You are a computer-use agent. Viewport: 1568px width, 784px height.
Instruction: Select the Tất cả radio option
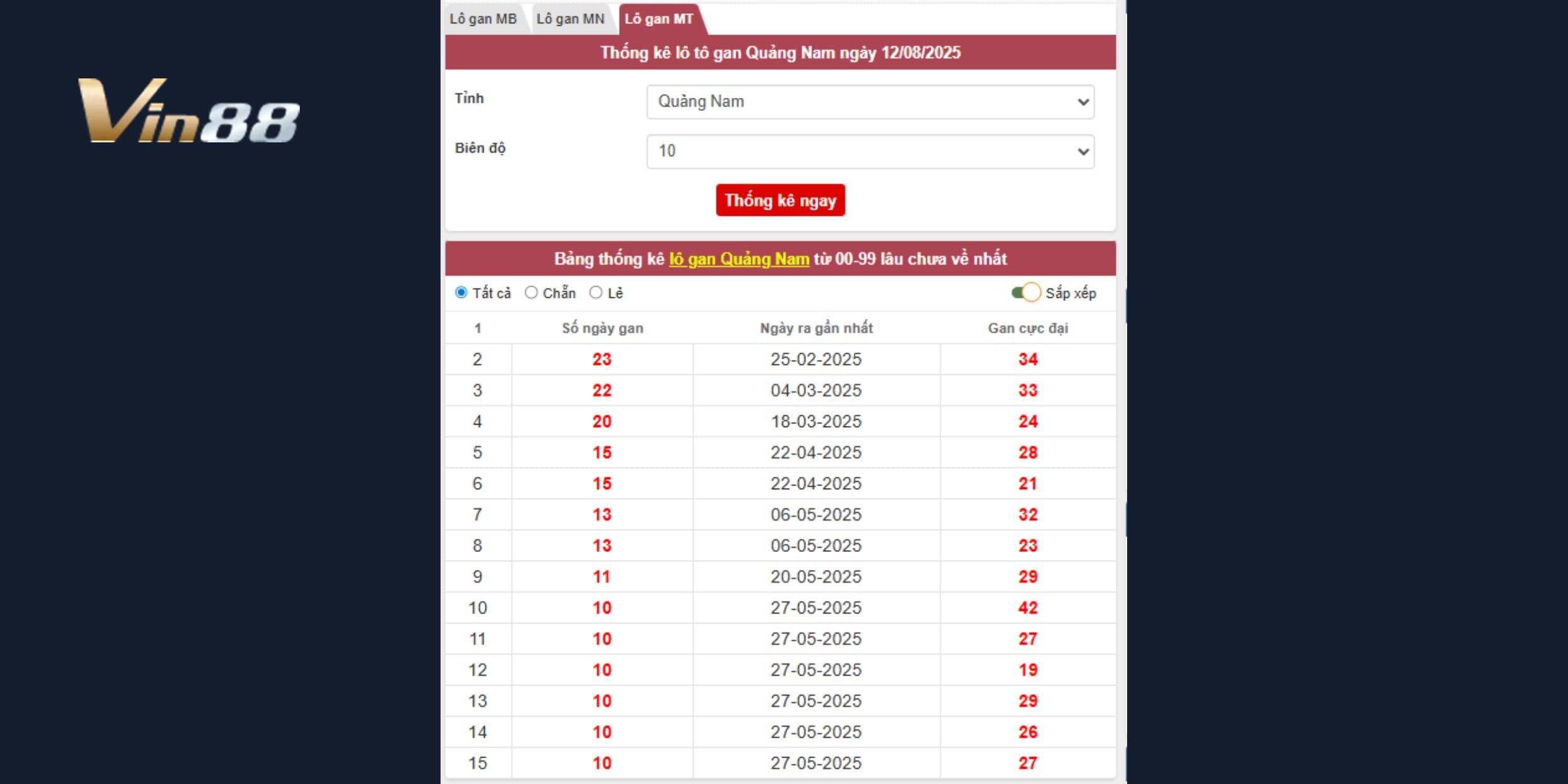462,292
